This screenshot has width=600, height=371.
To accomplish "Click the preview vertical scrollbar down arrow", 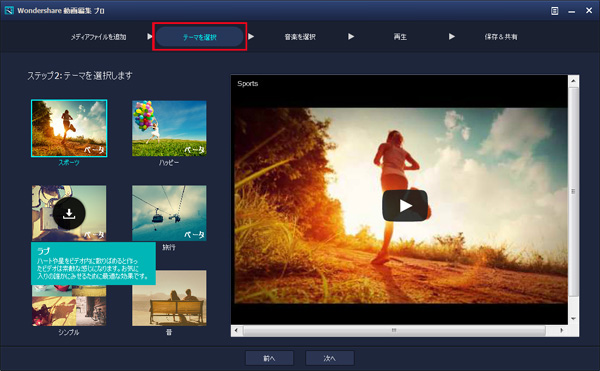I will click(573, 319).
